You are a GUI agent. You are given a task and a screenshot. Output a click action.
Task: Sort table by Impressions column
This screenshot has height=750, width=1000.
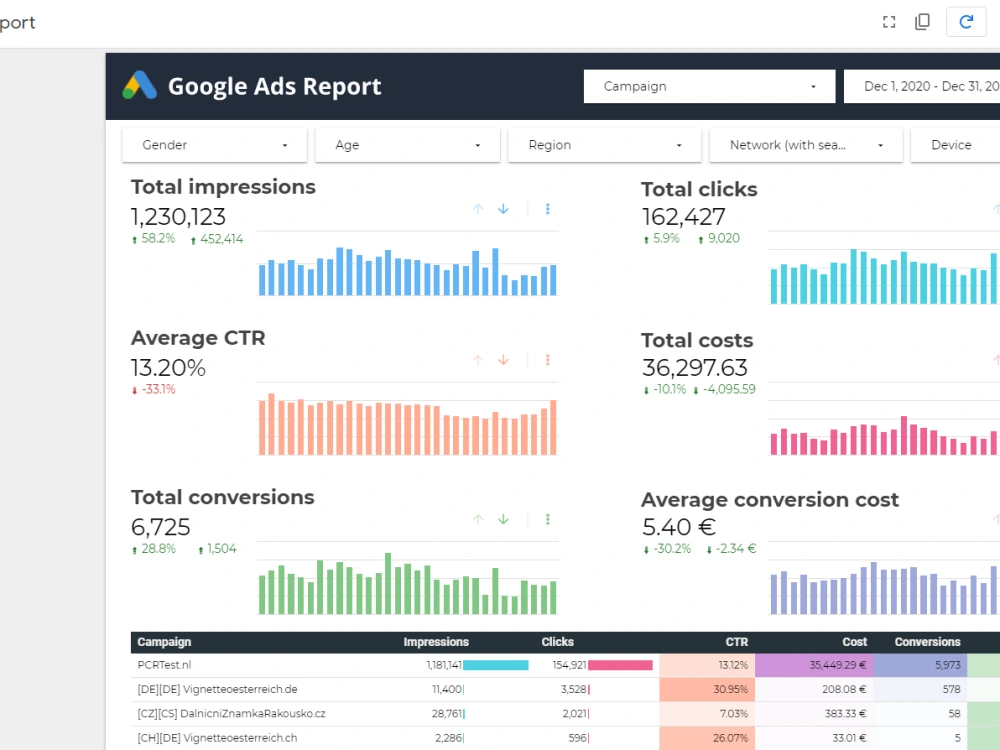[436, 642]
